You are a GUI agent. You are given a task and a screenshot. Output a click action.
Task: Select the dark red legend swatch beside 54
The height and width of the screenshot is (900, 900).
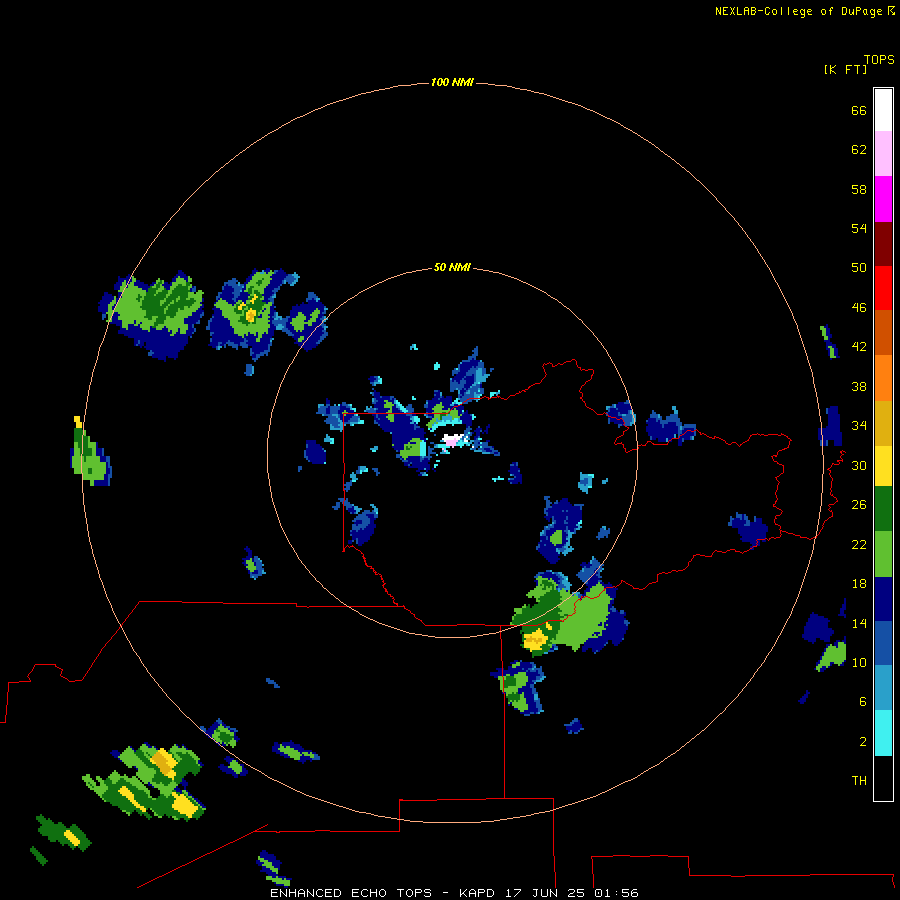tap(883, 243)
